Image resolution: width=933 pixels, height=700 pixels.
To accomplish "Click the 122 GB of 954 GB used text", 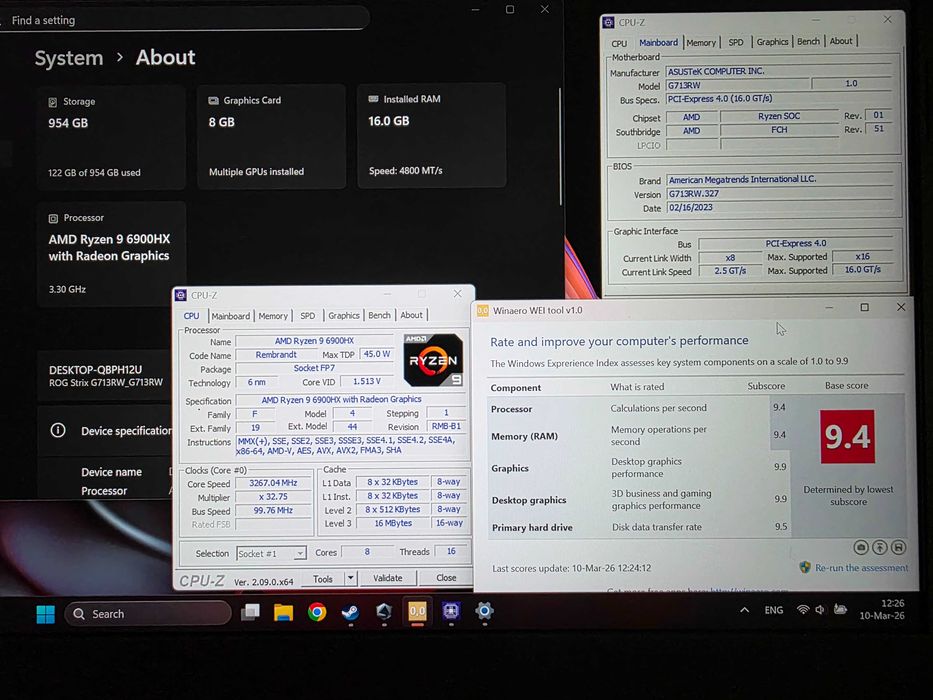I will (94, 173).
